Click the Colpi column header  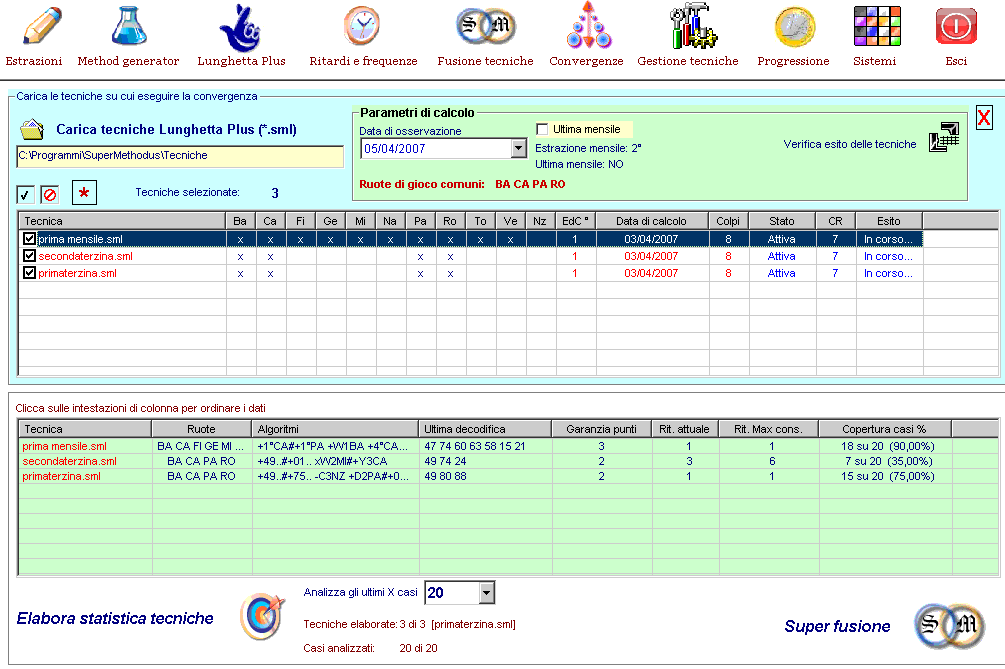click(728, 221)
